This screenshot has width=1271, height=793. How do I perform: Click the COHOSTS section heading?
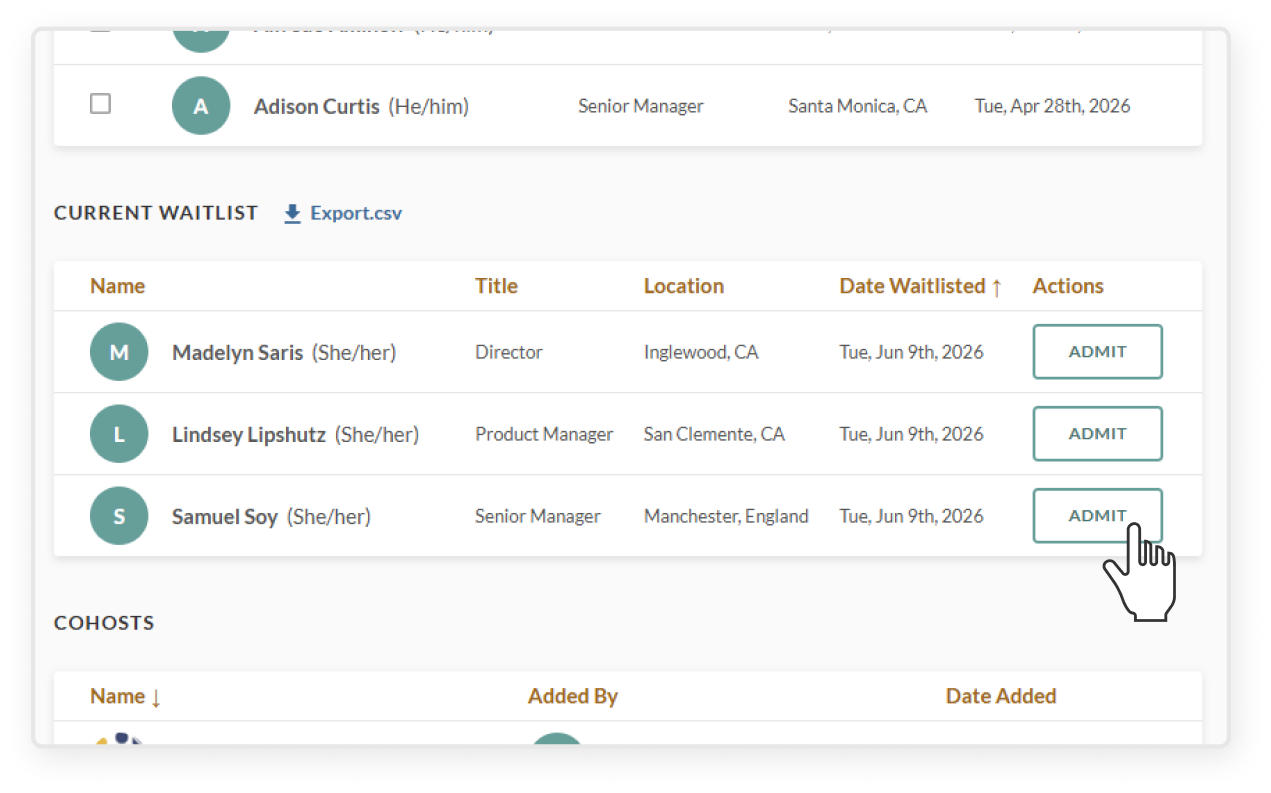coord(104,623)
